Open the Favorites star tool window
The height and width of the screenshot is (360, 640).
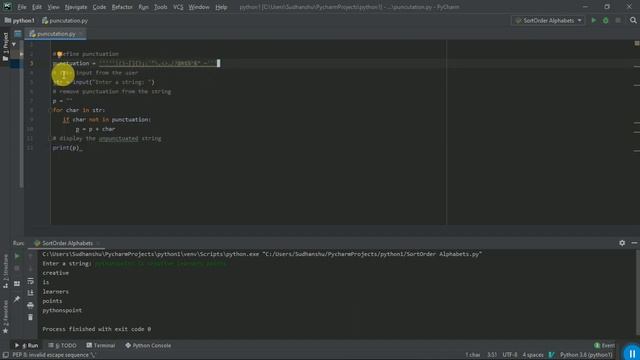click(5, 317)
